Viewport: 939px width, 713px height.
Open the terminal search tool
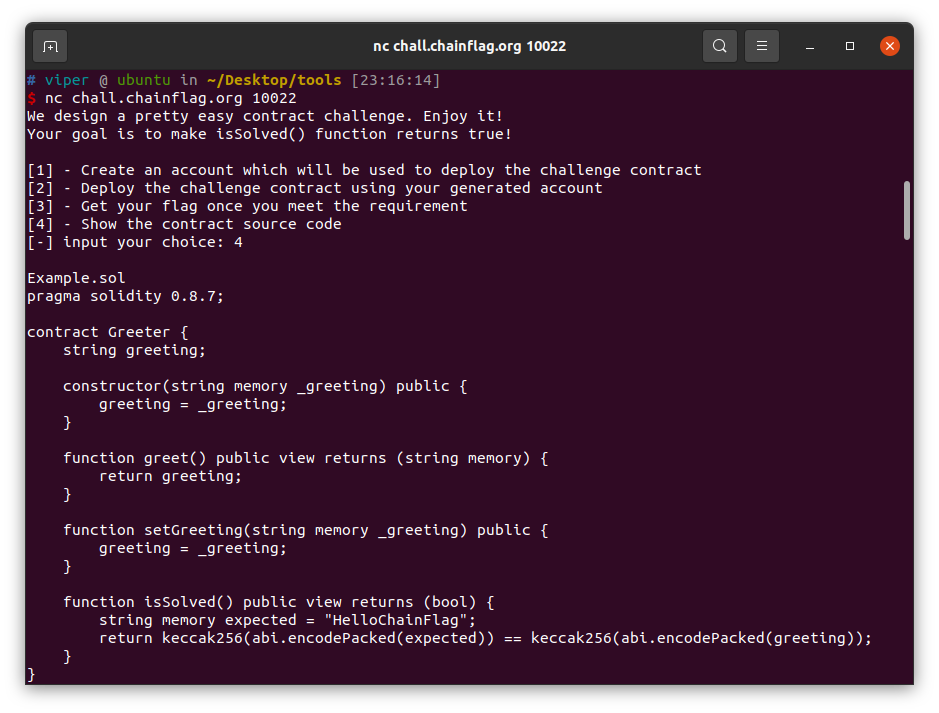point(719,46)
